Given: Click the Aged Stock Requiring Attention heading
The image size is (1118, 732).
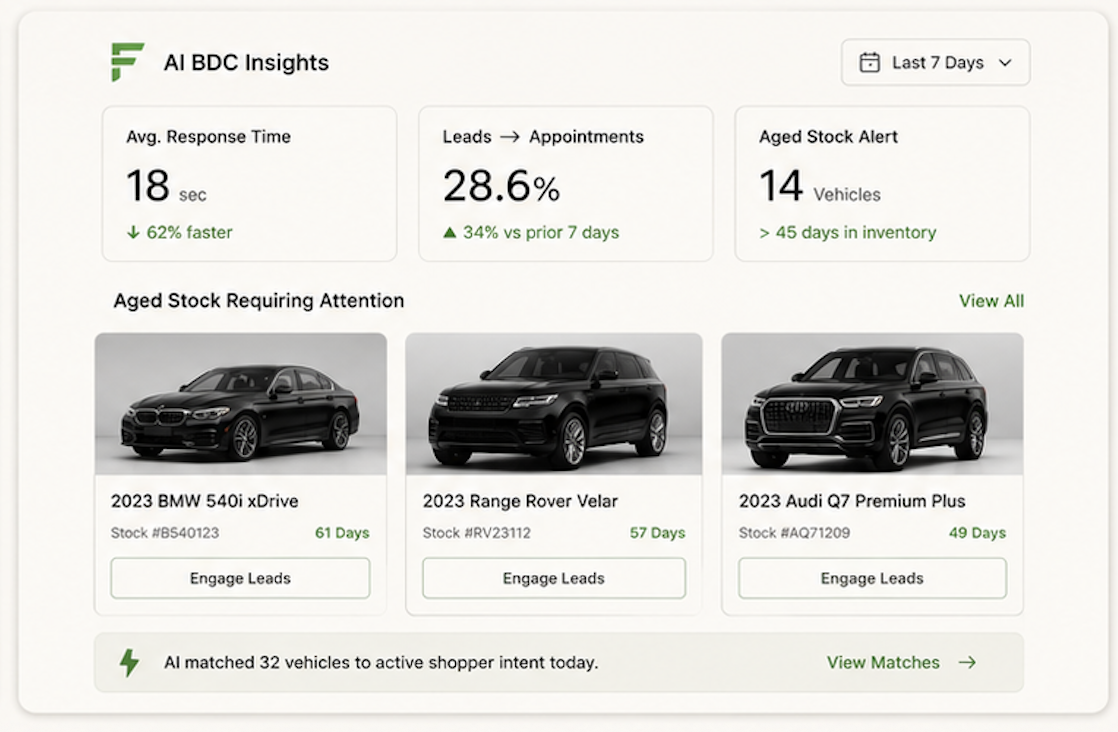Looking at the screenshot, I should click(x=259, y=301).
